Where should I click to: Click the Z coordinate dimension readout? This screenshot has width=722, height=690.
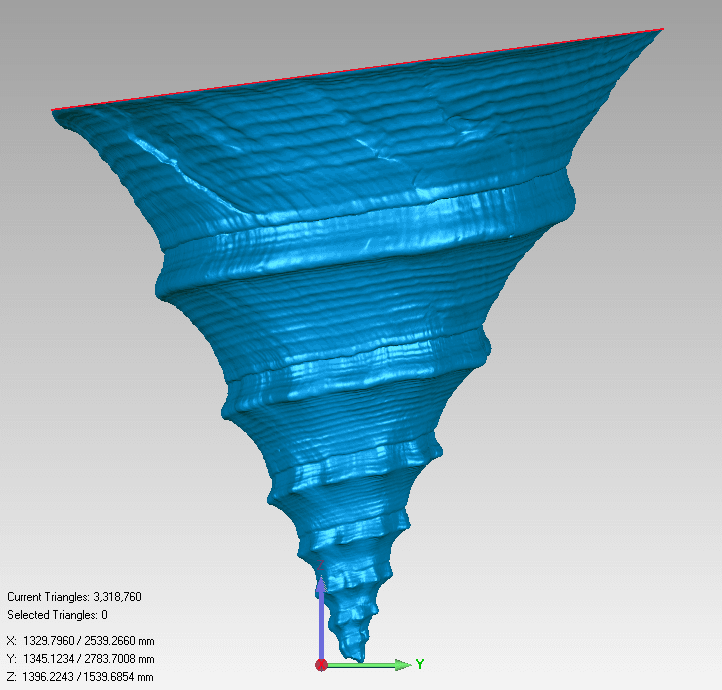[80, 677]
